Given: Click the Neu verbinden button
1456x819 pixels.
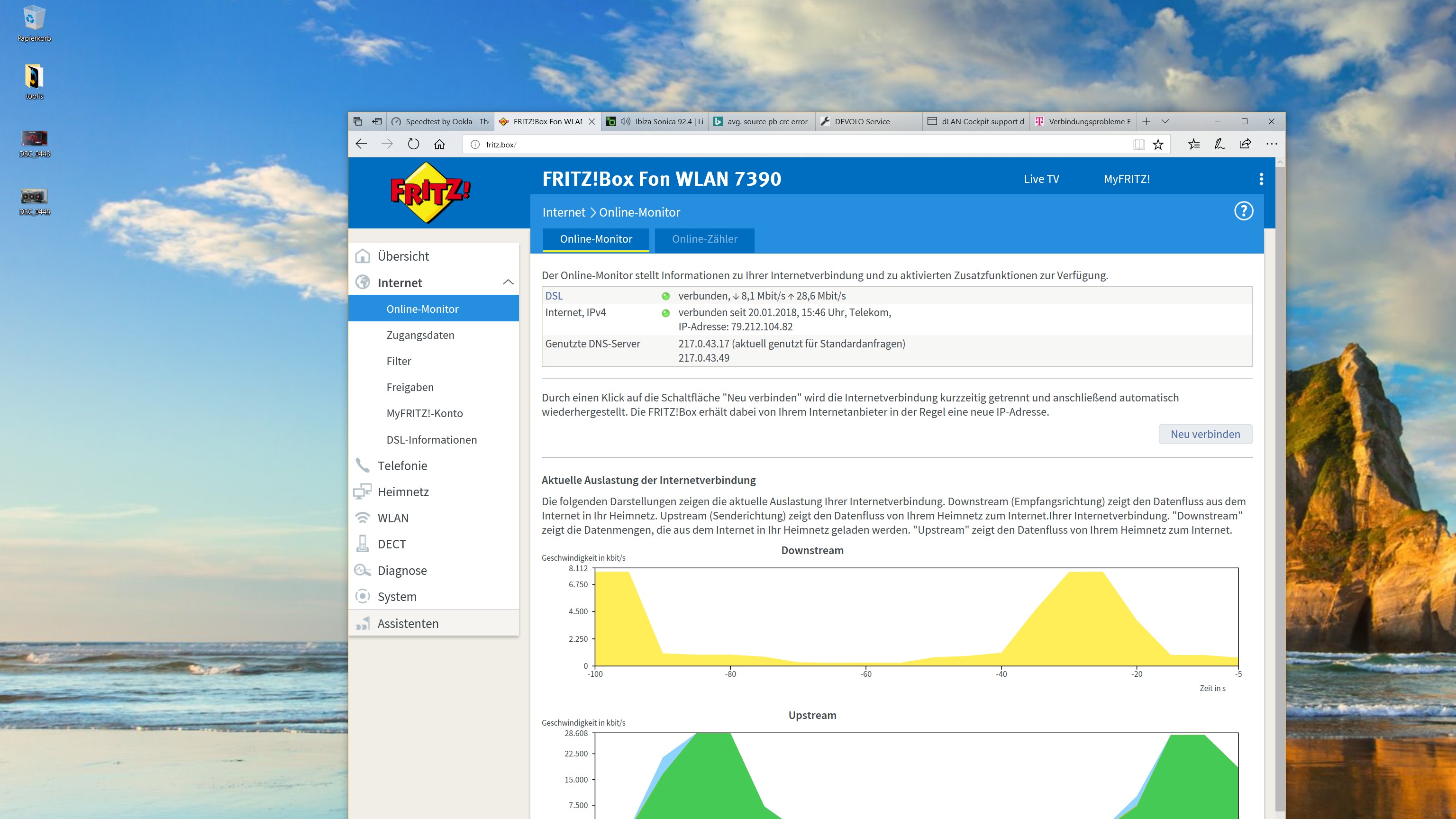Looking at the screenshot, I should [1205, 434].
